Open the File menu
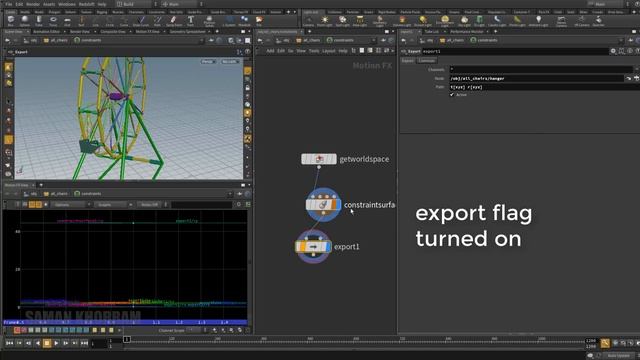This screenshot has width=640, height=360. pyautogui.click(x=9, y=4)
